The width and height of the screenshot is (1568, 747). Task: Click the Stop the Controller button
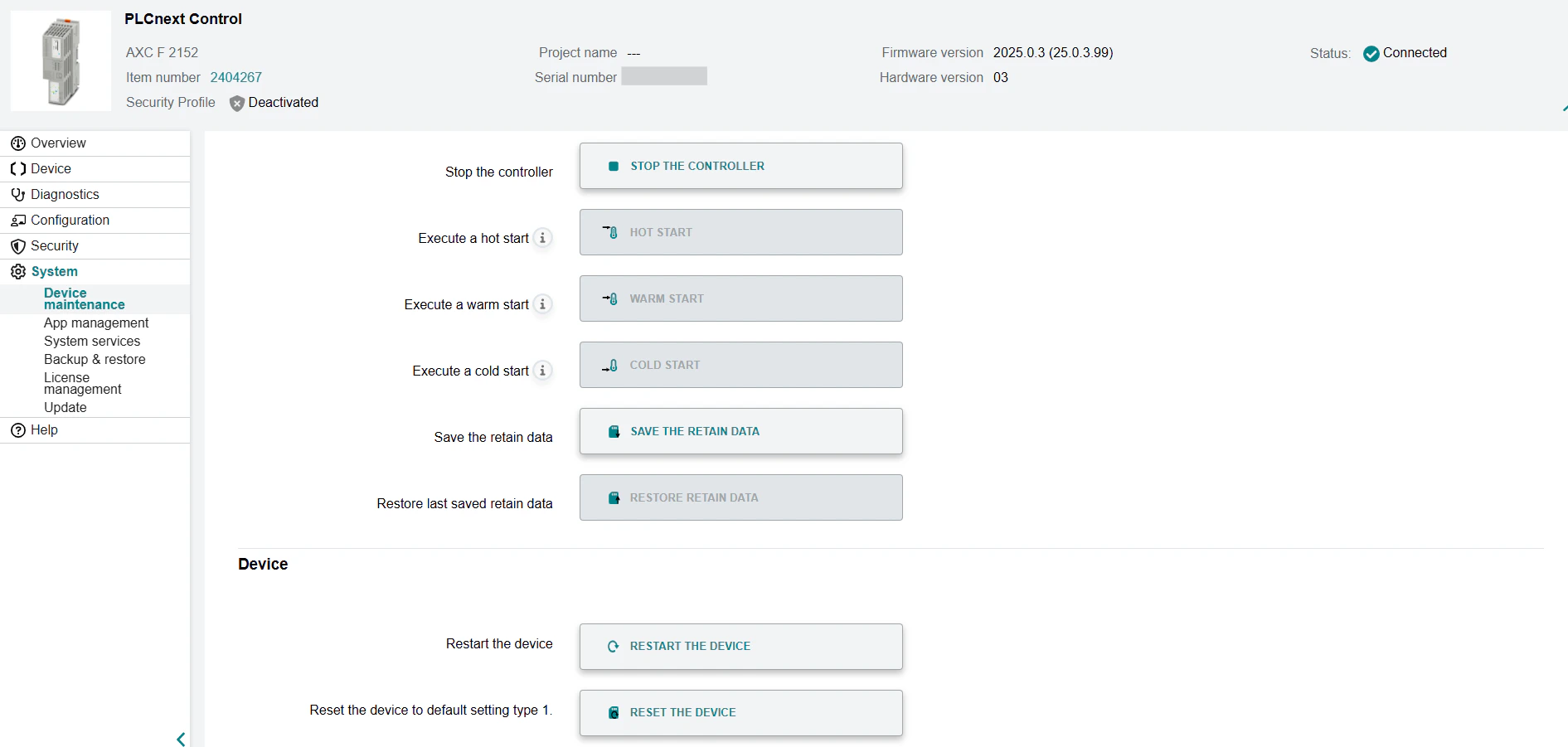pos(741,166)
